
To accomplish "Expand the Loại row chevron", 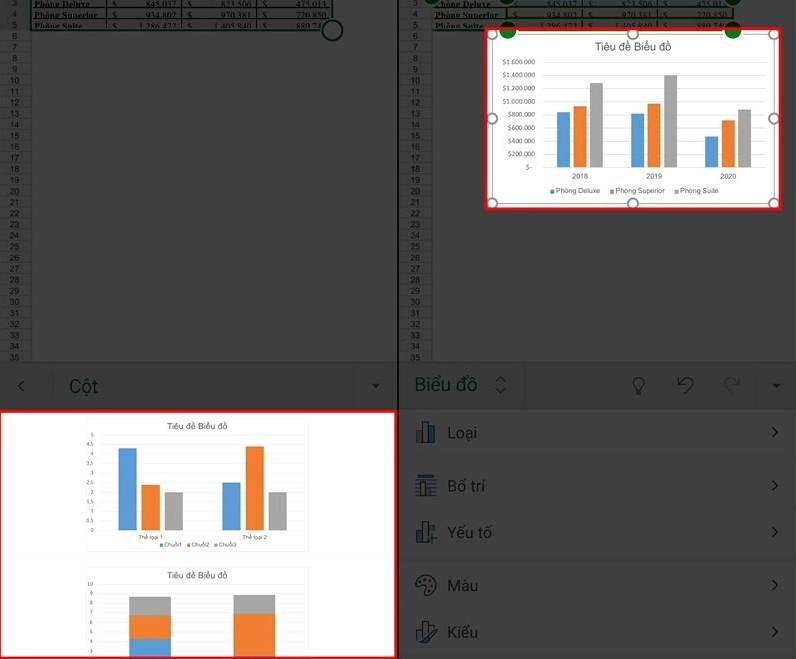I will [x=775, y=433].
